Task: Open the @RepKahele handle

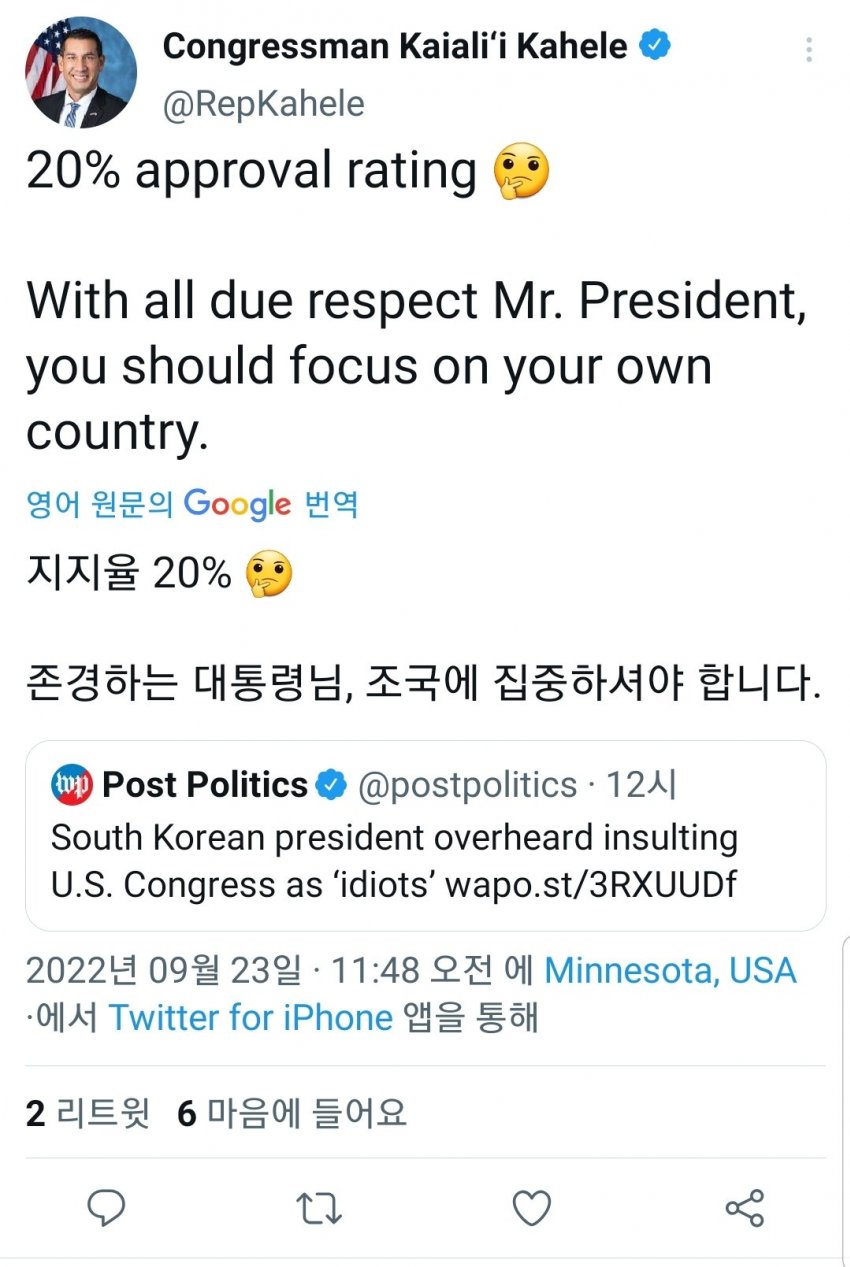Action: click(263, 104)
